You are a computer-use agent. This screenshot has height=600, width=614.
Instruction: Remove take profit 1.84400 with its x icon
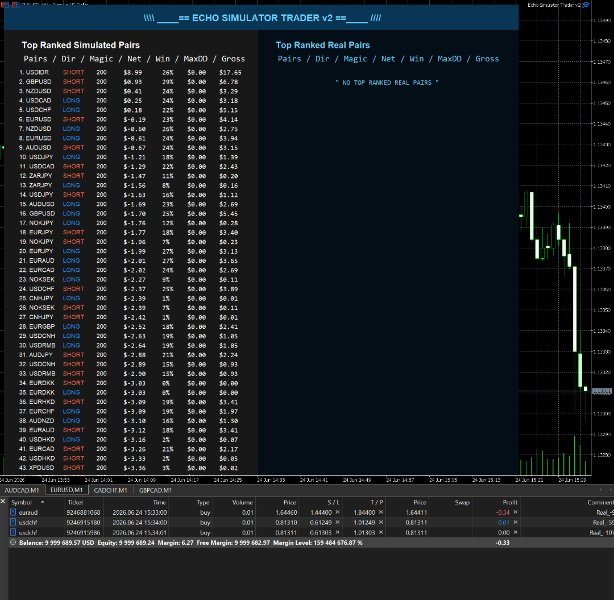point(381,512)
